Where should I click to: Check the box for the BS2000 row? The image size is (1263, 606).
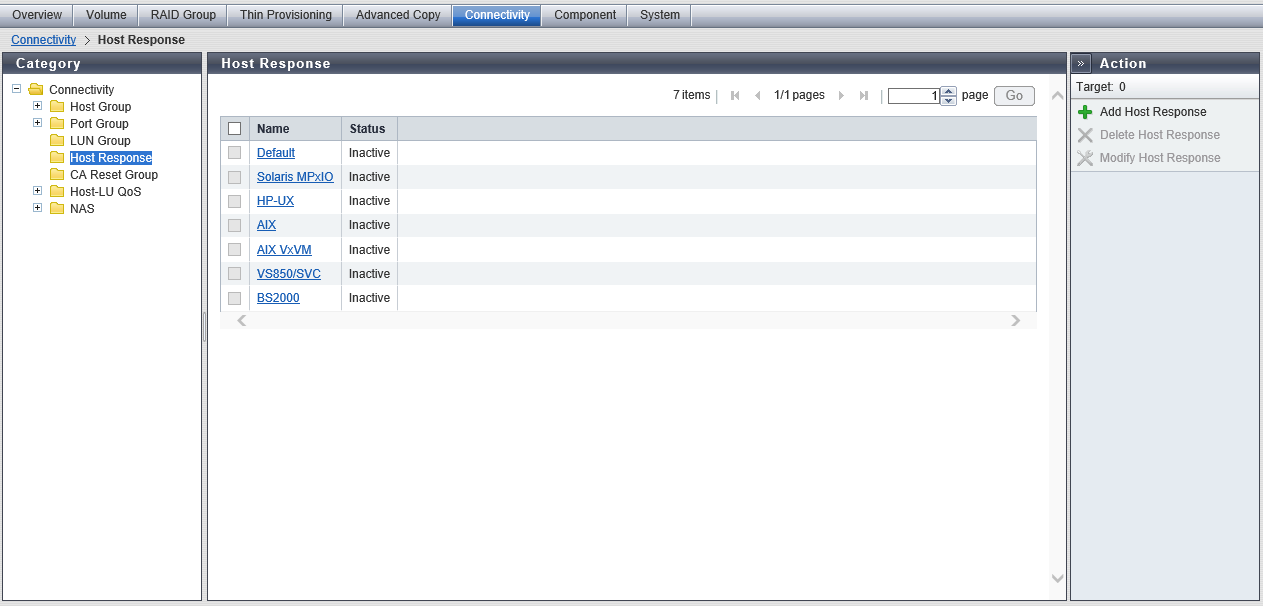click(x=235, y=298)
